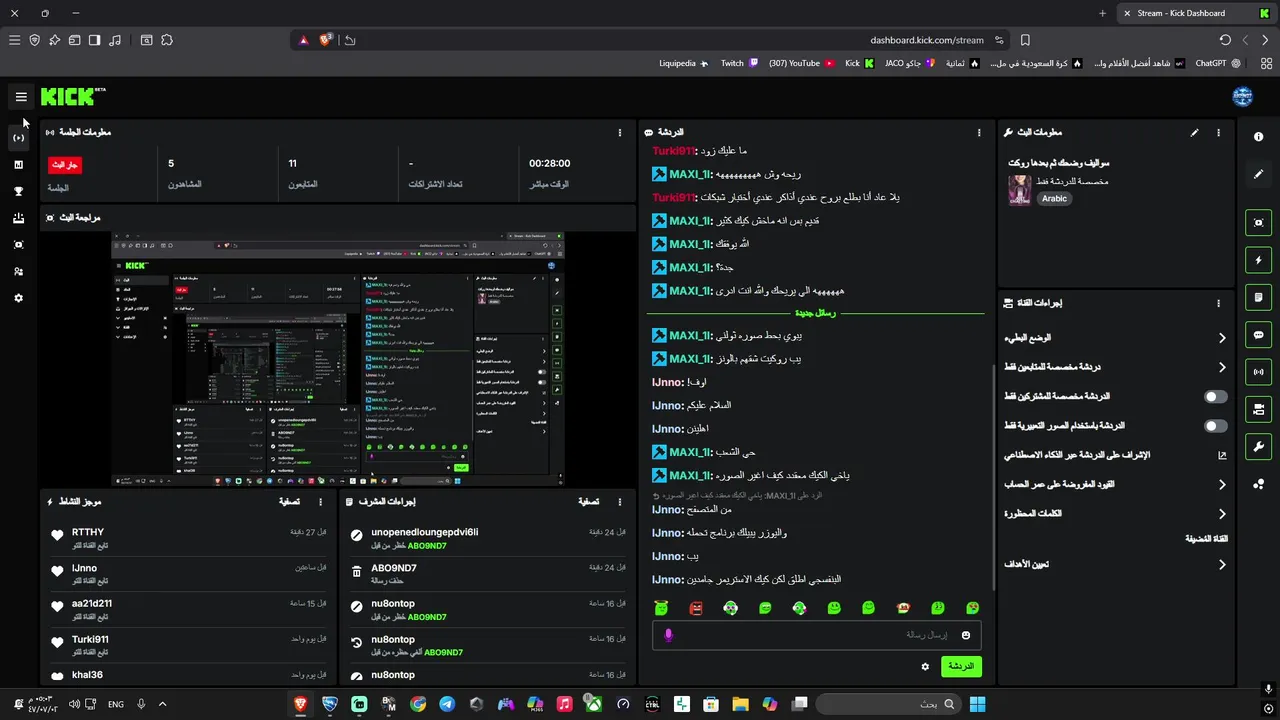Expand the slow mode option chevron
The height and width of the screenshot is (720, 1280).
[1221, 338]
